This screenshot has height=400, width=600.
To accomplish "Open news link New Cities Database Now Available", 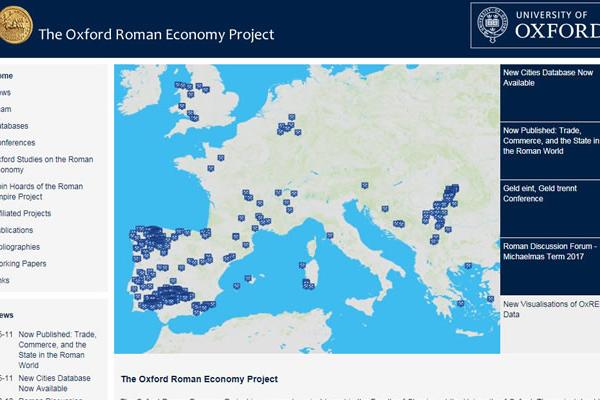I will coord(54,383).
